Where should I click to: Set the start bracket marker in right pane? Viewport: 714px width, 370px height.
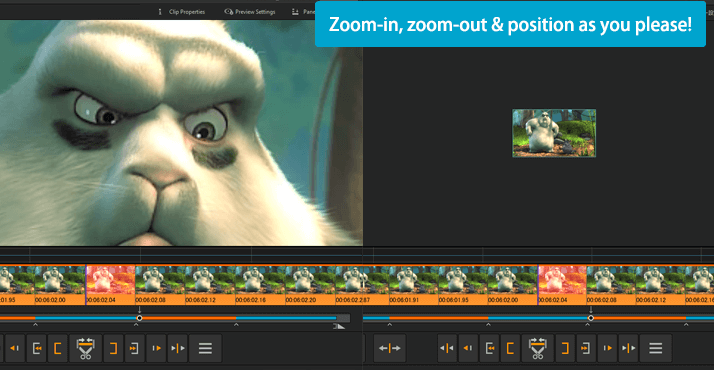pos(510,348)
